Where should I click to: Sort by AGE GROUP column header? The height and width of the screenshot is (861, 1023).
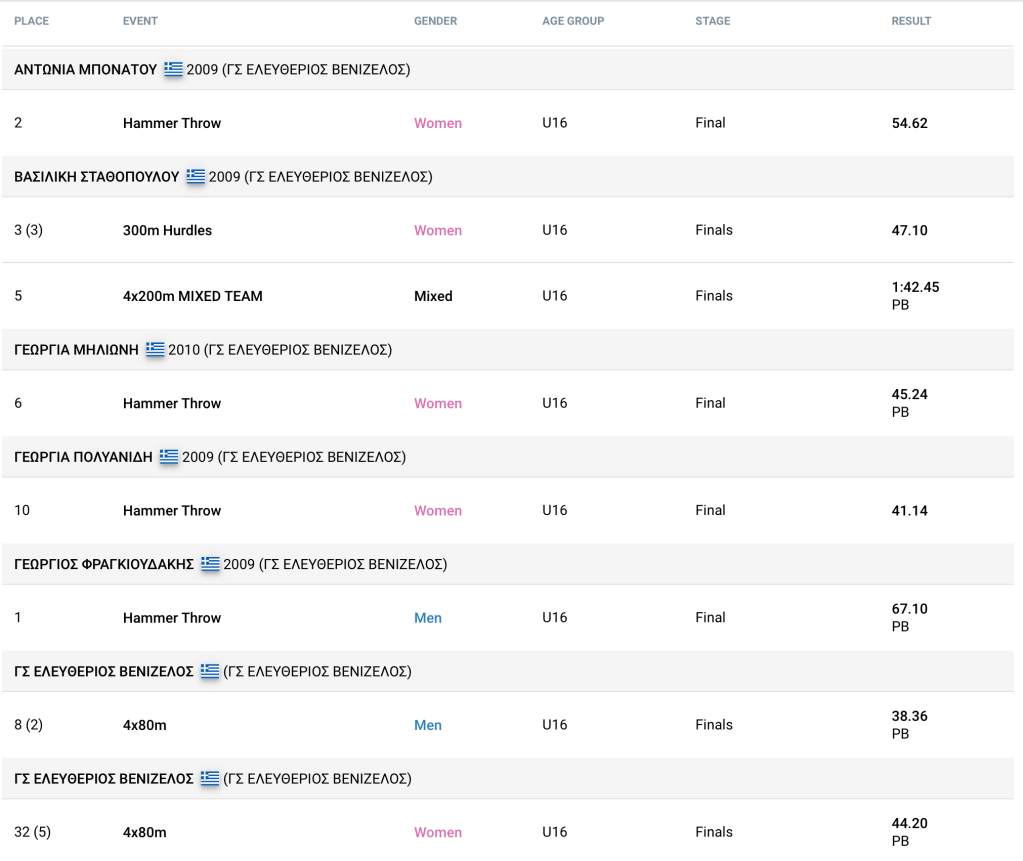pos(573,21)
